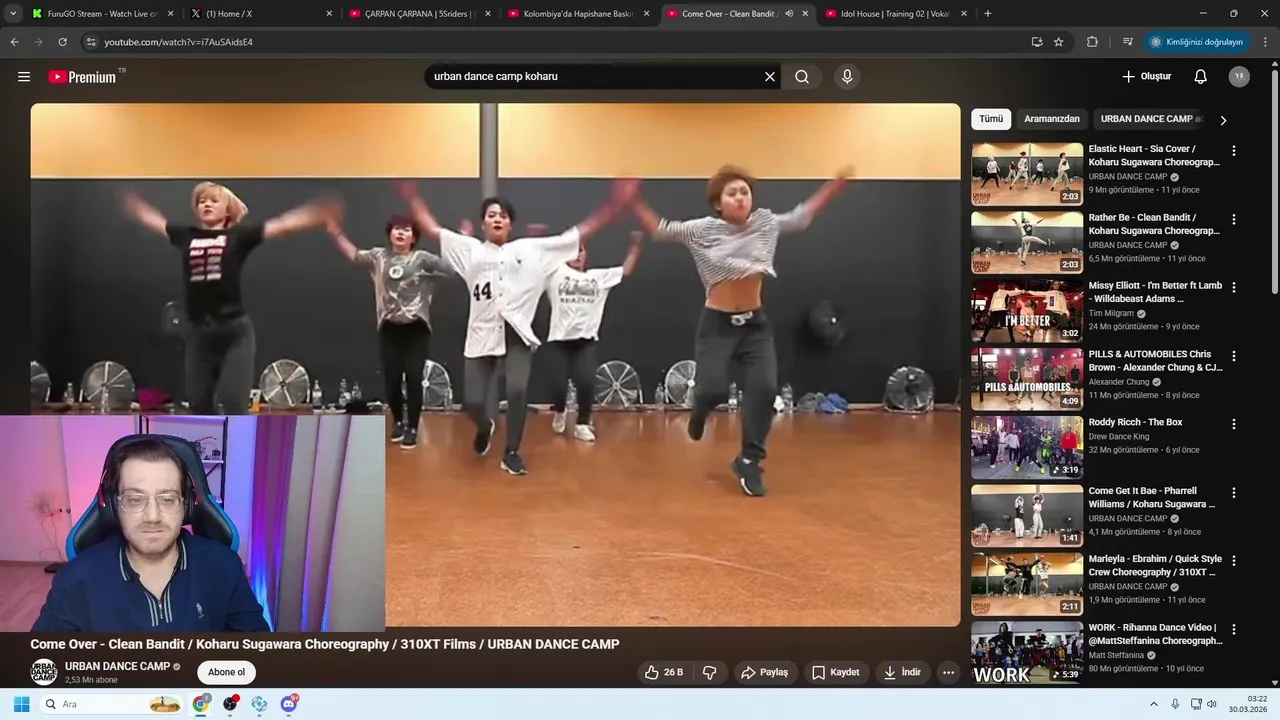Start voice search with microphone icon
1280x720 pixels.
pos(847,77)
